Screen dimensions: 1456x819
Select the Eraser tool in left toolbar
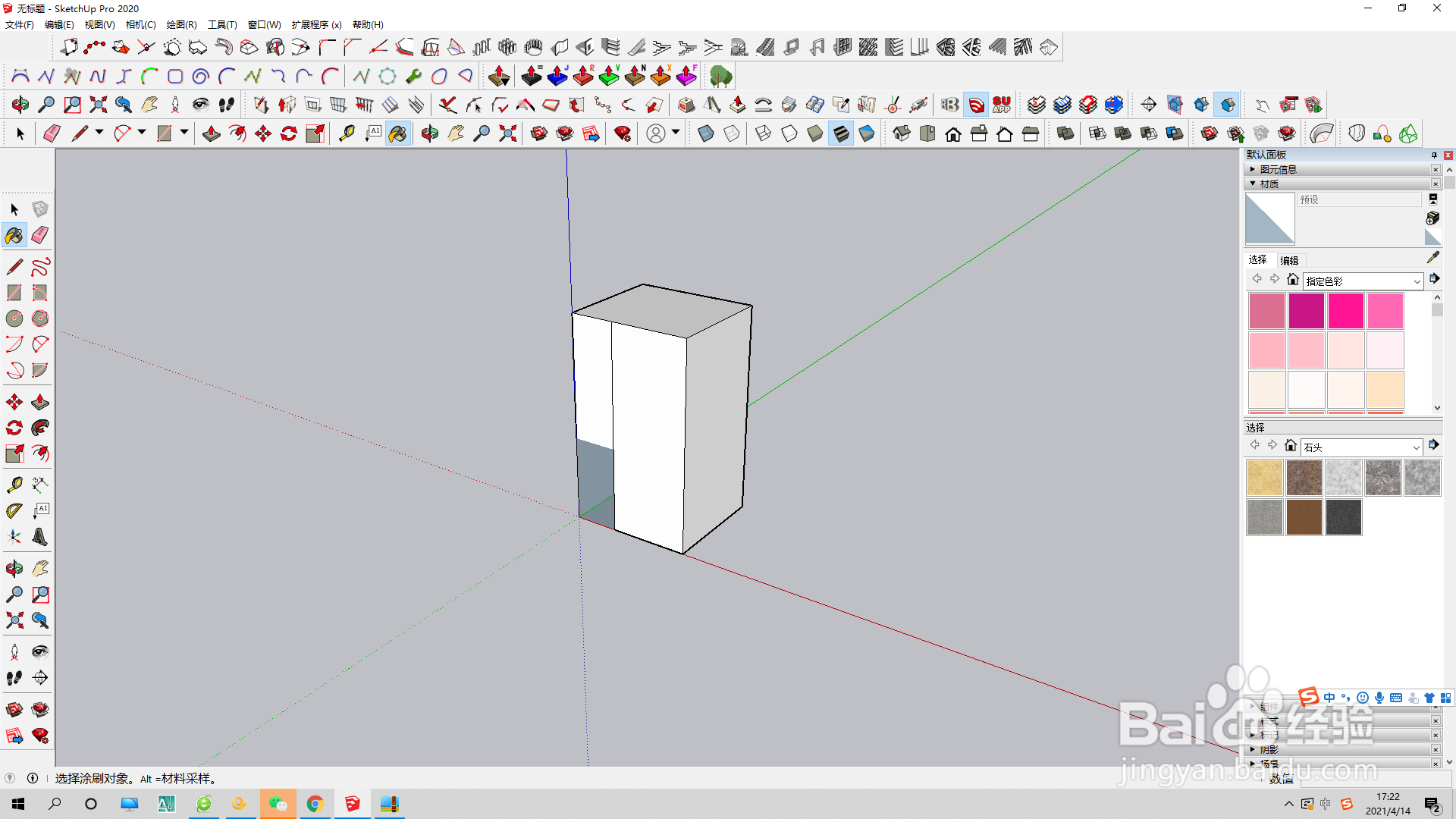coord(40,235)
